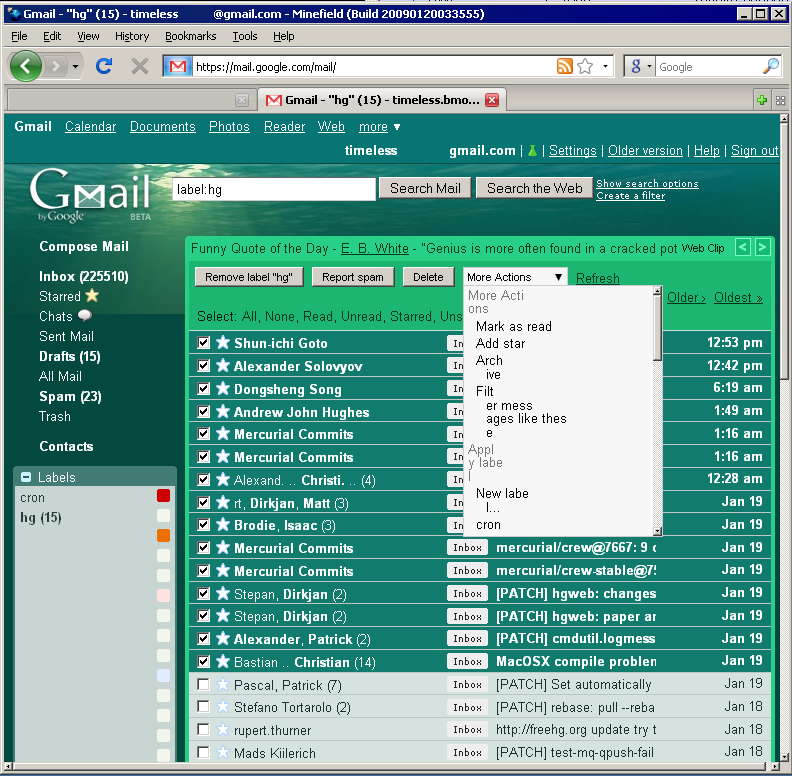Open the More Actions dropdown

[515, 277]
